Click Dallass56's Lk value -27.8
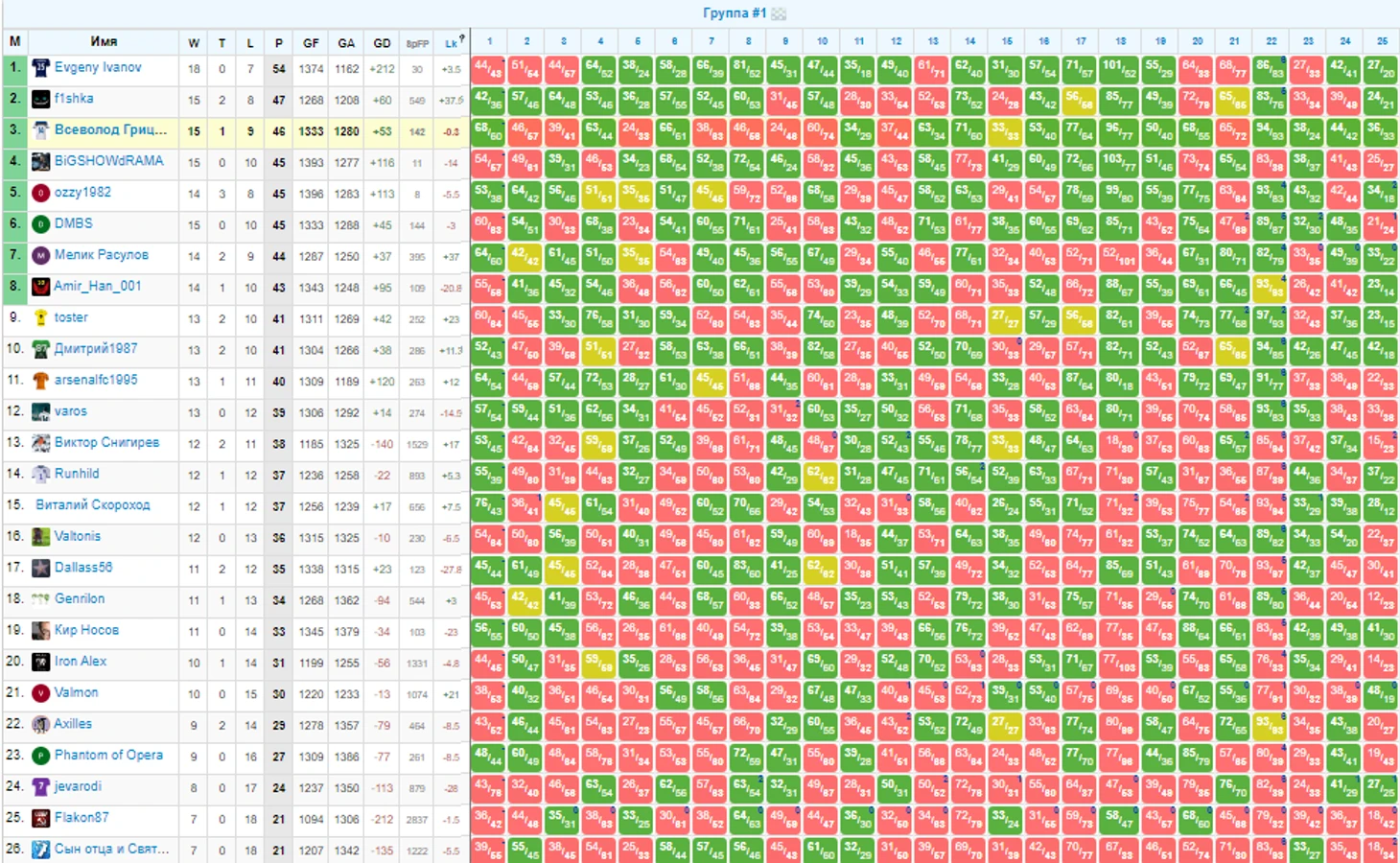Image resolution: width=1400 pixels, height=863 pixels. (x=451, y=570)
